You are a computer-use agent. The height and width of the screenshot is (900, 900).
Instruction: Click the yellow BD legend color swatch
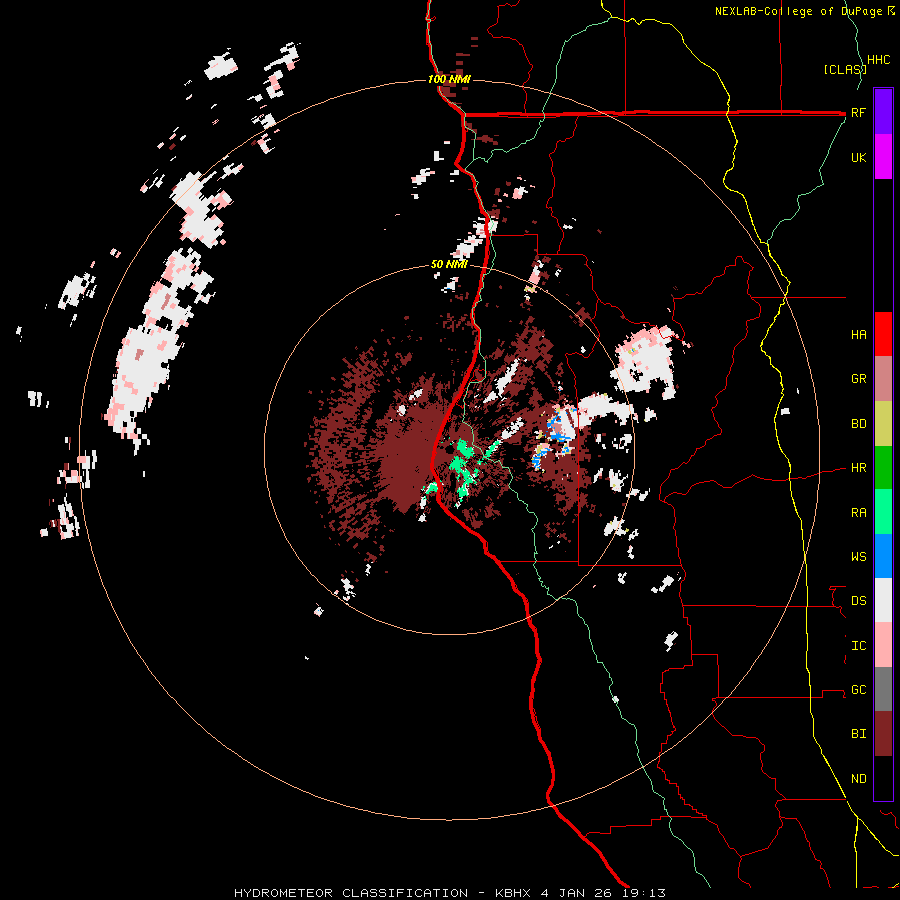[883, 424]
